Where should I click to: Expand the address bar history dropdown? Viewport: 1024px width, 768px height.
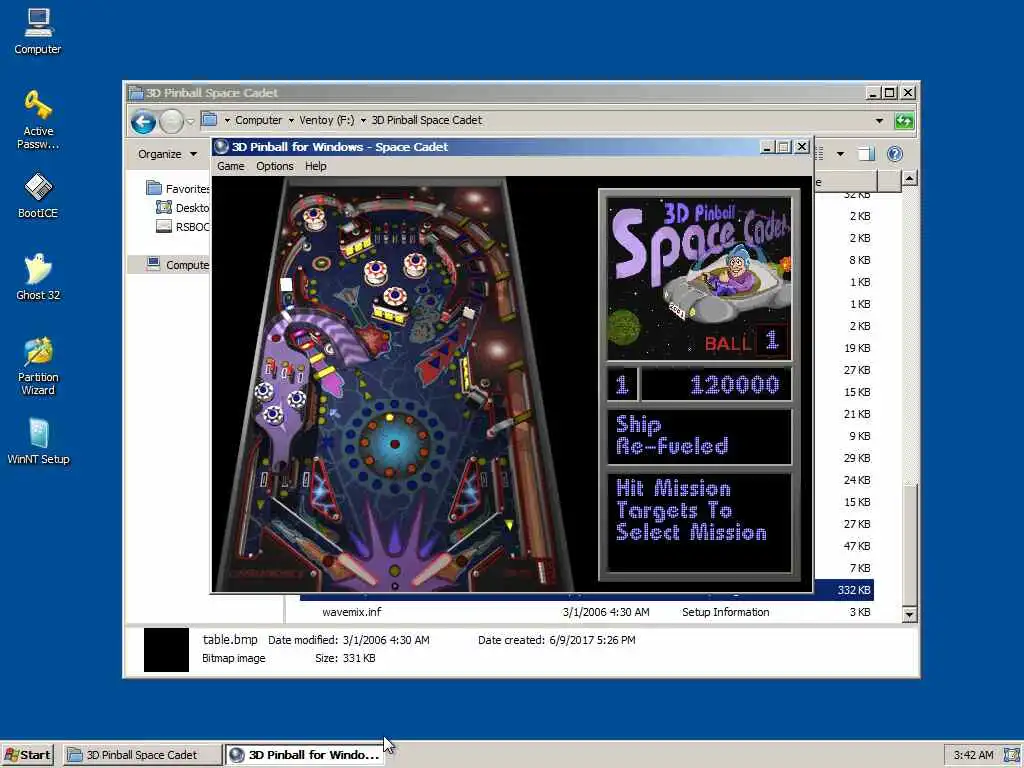(x=879, y=121)
